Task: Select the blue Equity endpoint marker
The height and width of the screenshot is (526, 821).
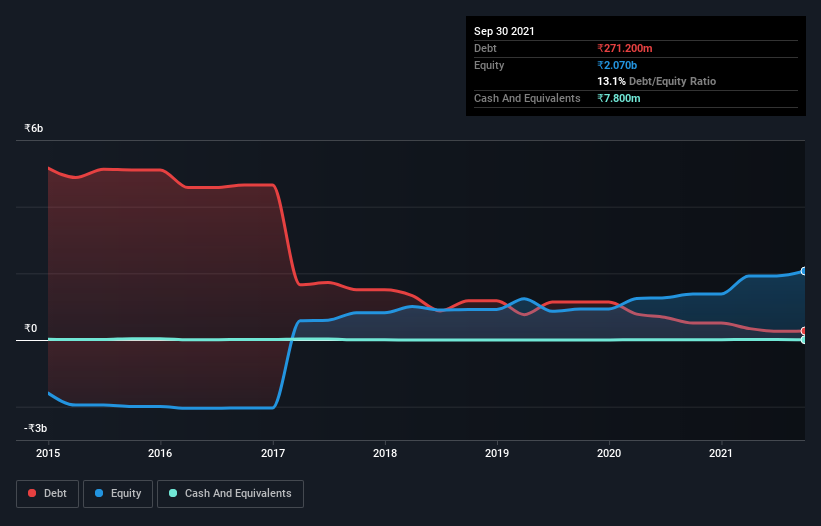Action: coord(804,271)
